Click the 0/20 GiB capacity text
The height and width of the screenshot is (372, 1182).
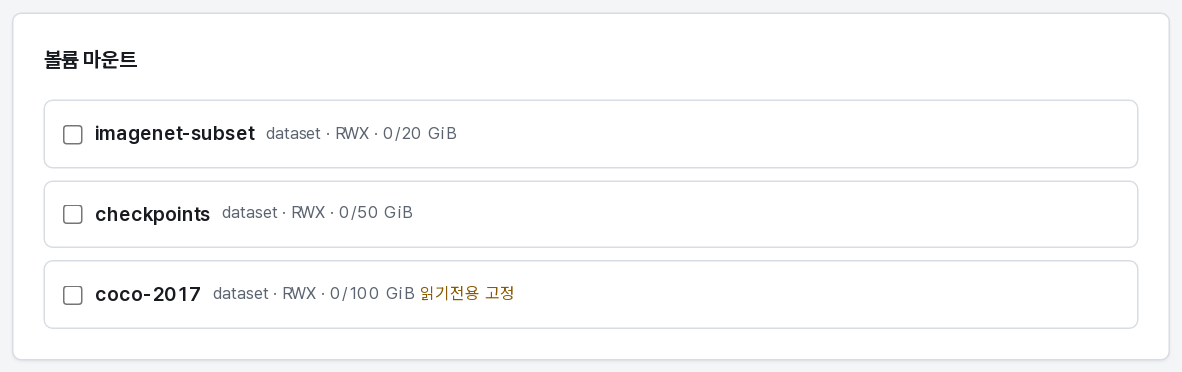pyautogui.click(x=420, y=134)
